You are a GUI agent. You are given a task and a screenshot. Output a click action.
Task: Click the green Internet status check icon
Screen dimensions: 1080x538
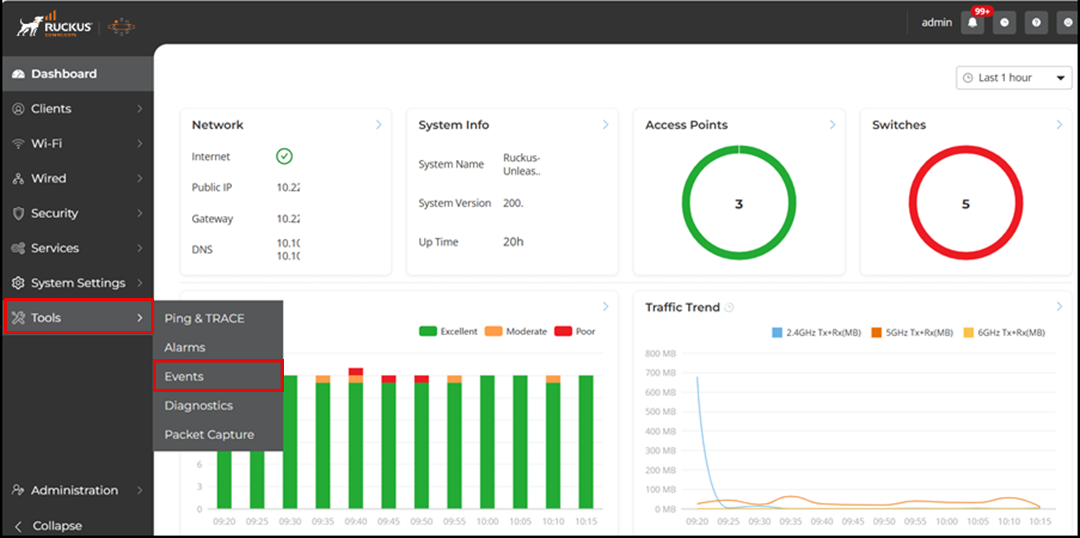(284, 157)
